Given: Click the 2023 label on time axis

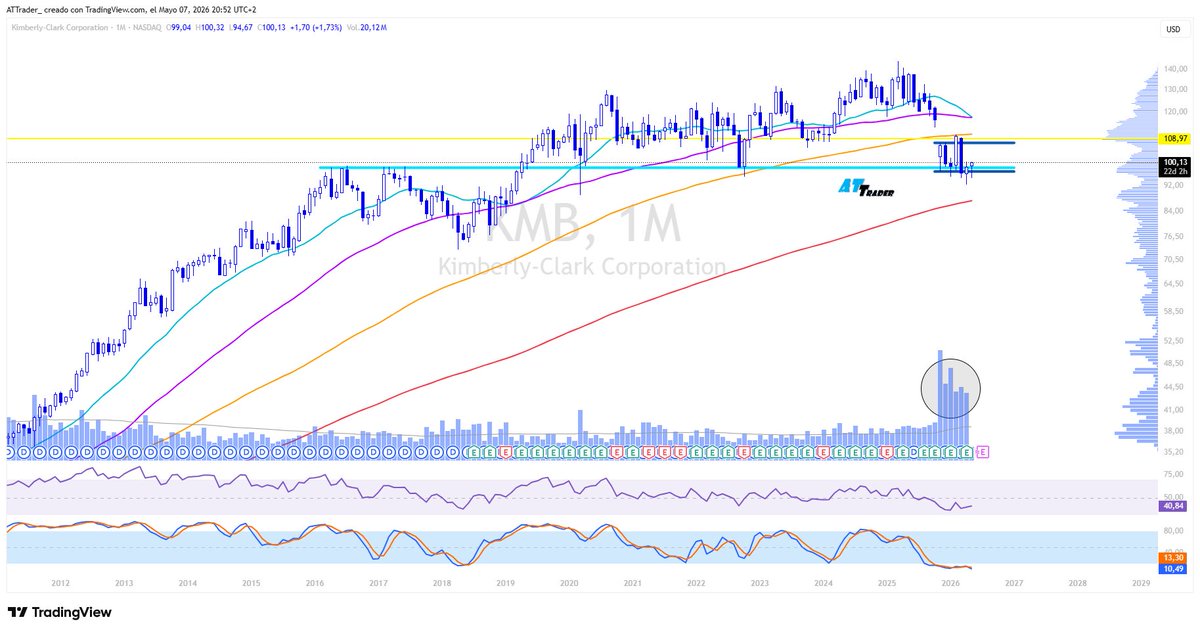Looking at the screenshot, I should point(760,582).
